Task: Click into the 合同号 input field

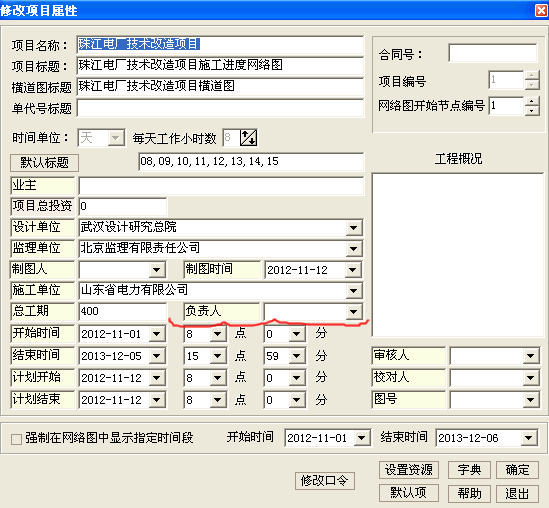Action: tap(493, 53)
